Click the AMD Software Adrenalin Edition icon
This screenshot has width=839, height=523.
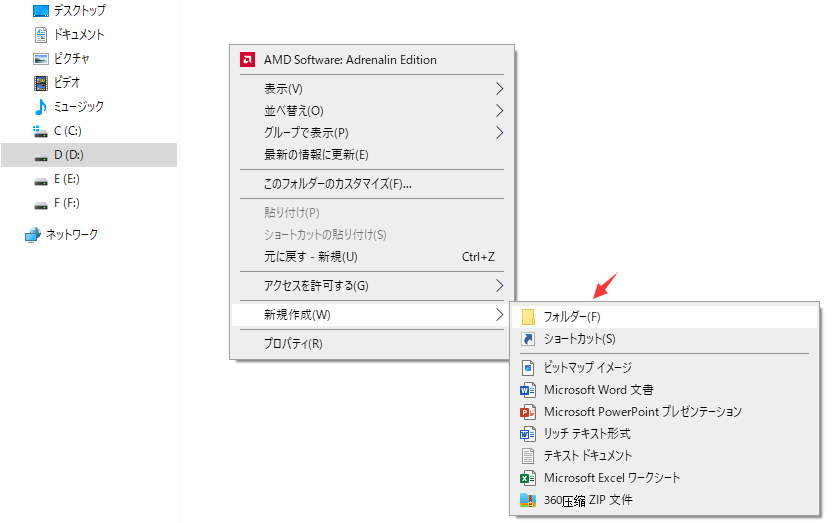pyautogui.click(x=247, y=60)
